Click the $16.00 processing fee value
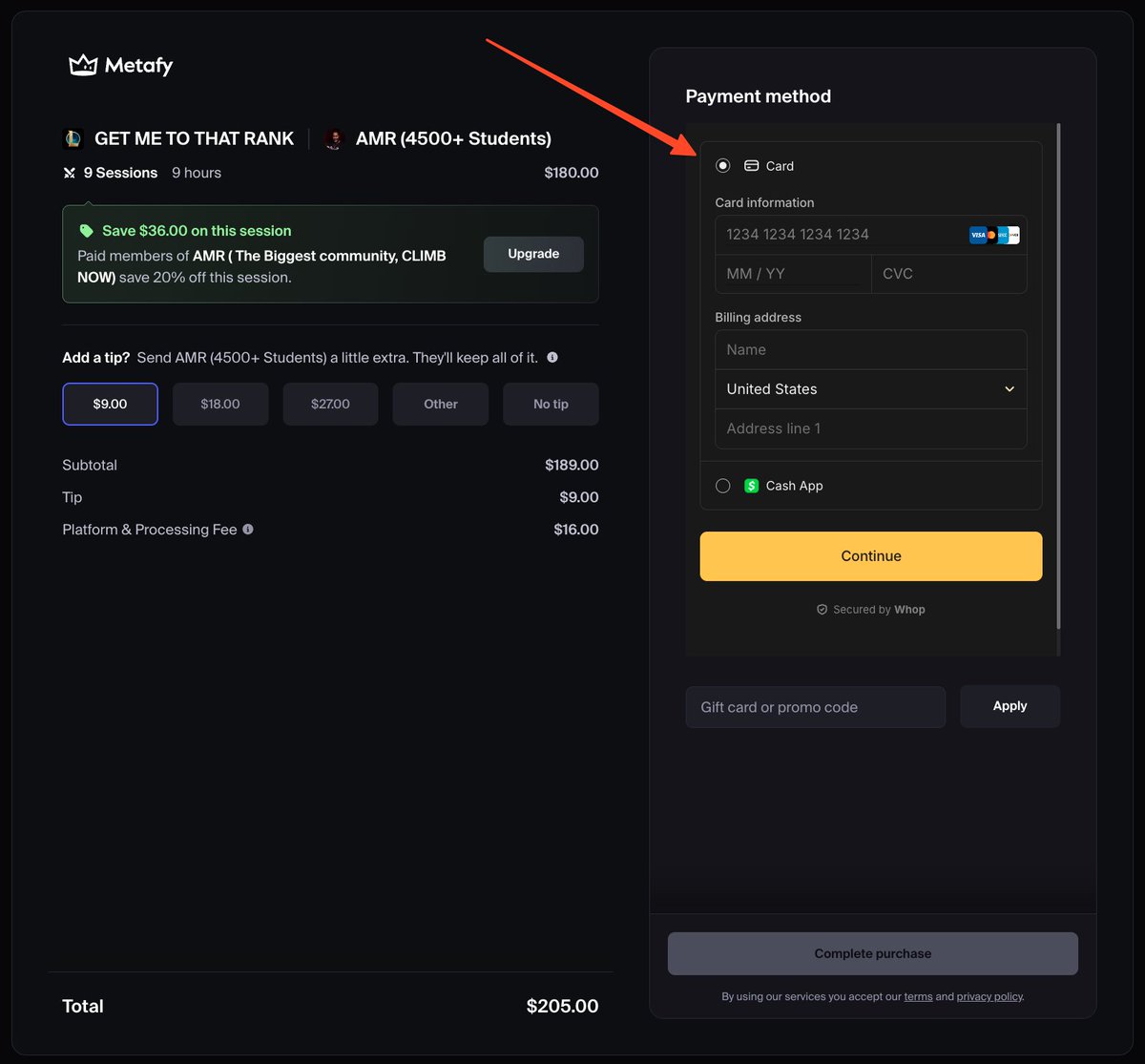 [576, 529]
